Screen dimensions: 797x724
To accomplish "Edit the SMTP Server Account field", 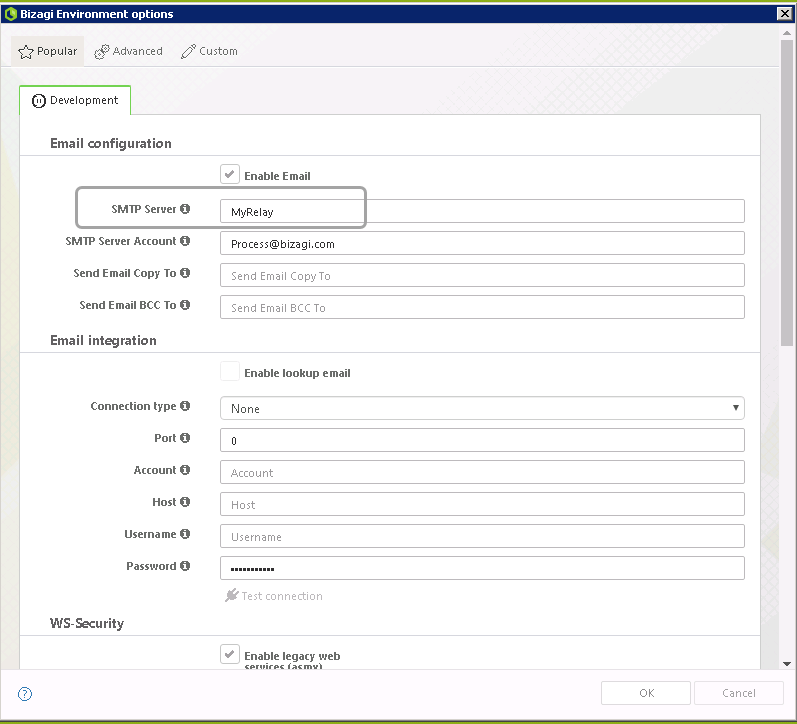I will [x=482, y=243].
